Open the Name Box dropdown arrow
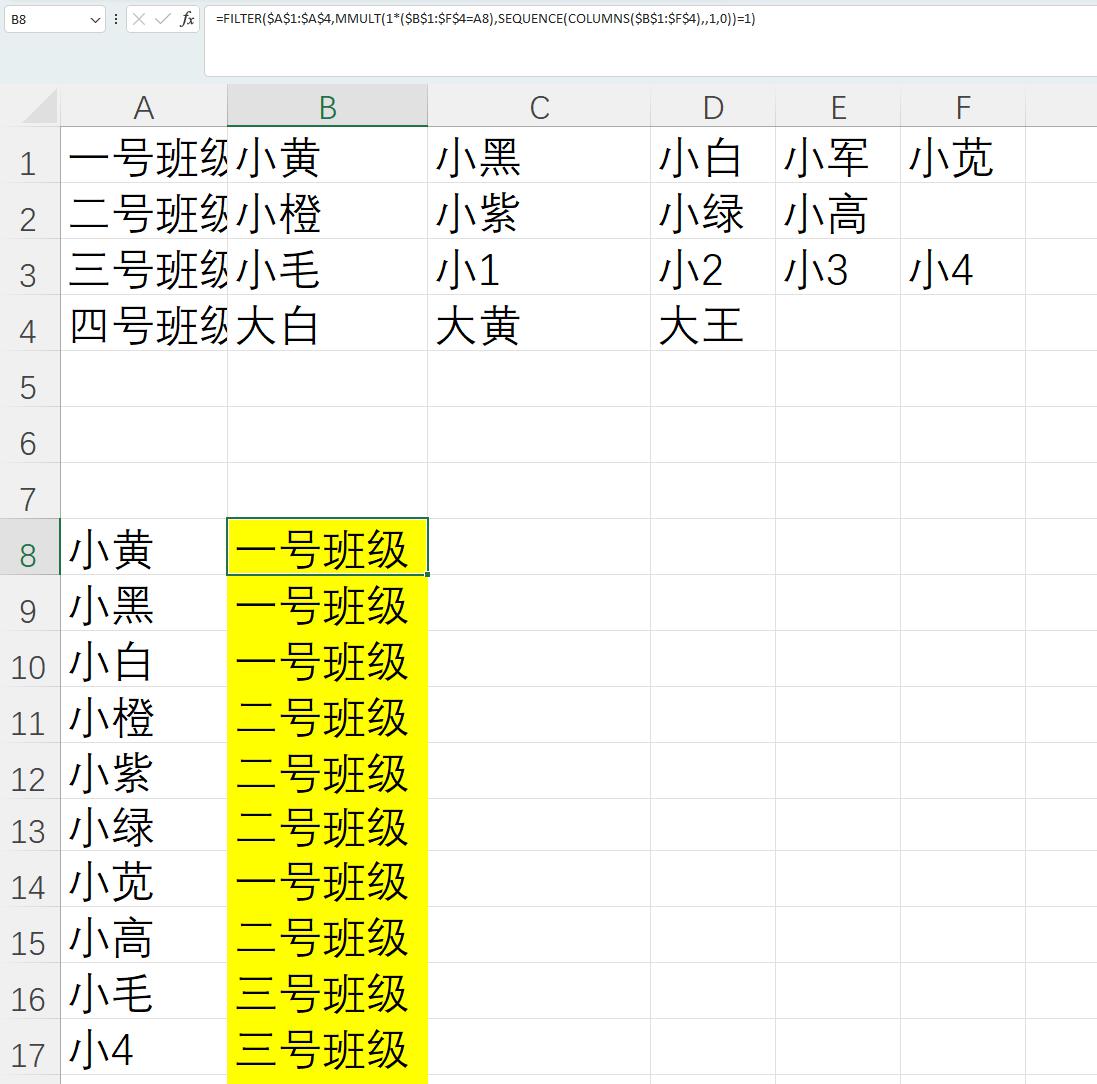The image size is (1097, 1084). pos(95,20)
